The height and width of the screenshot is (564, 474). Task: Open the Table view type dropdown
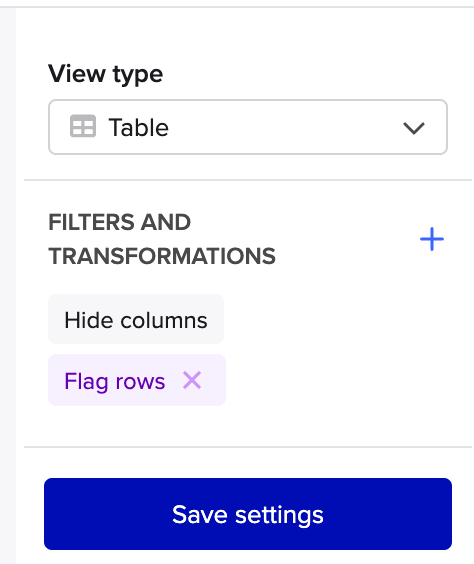tap(248, 127)
